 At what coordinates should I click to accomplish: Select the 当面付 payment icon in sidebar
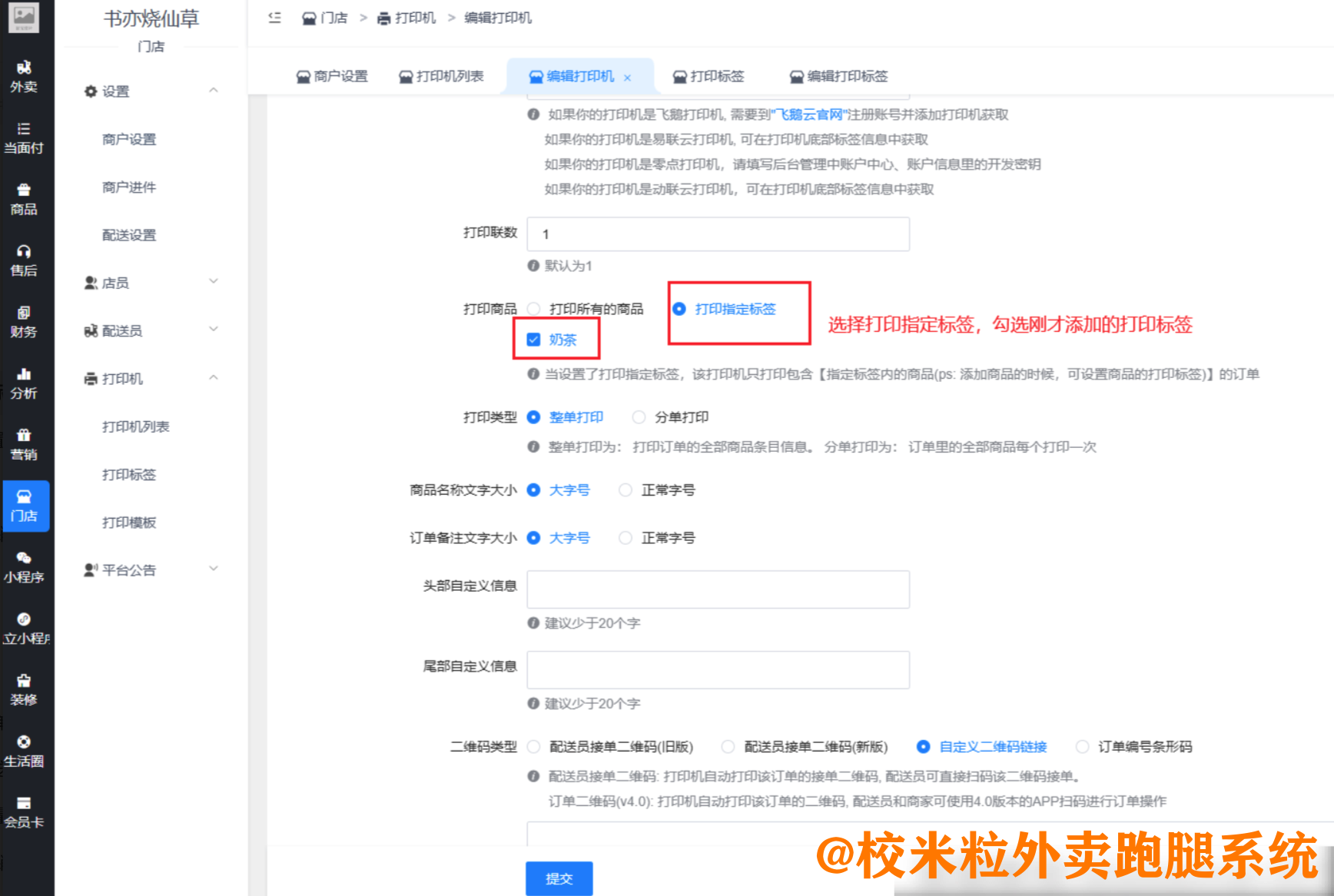[25, 137]
